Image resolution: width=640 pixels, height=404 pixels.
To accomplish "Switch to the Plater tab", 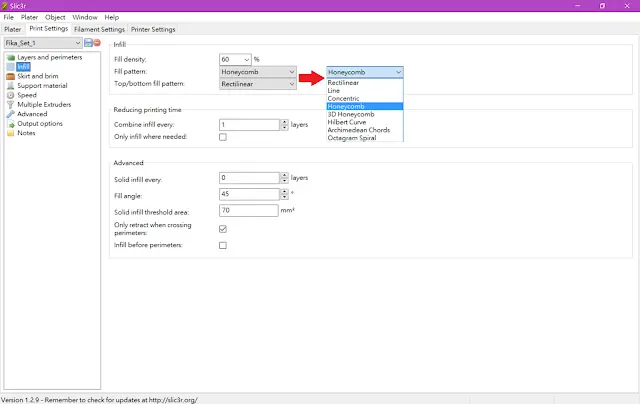I will (13, 29).
